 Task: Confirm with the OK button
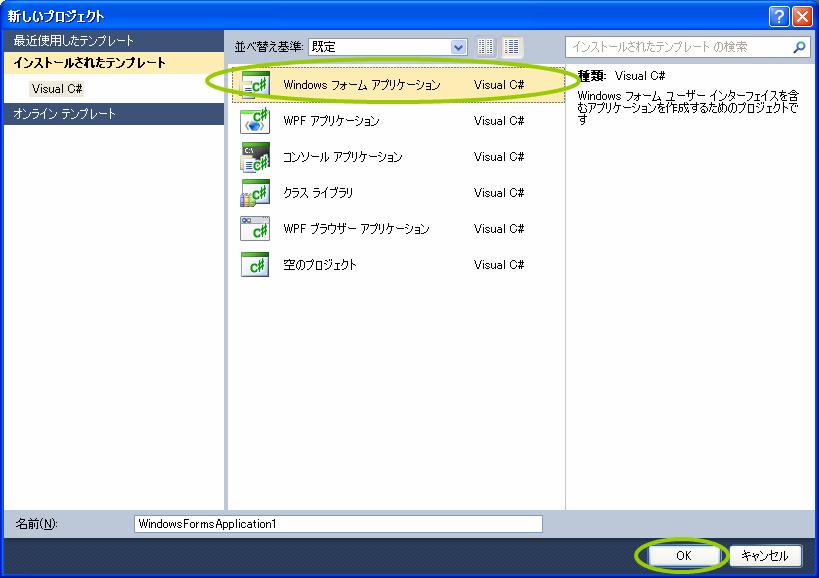click(x=684, y=556)
